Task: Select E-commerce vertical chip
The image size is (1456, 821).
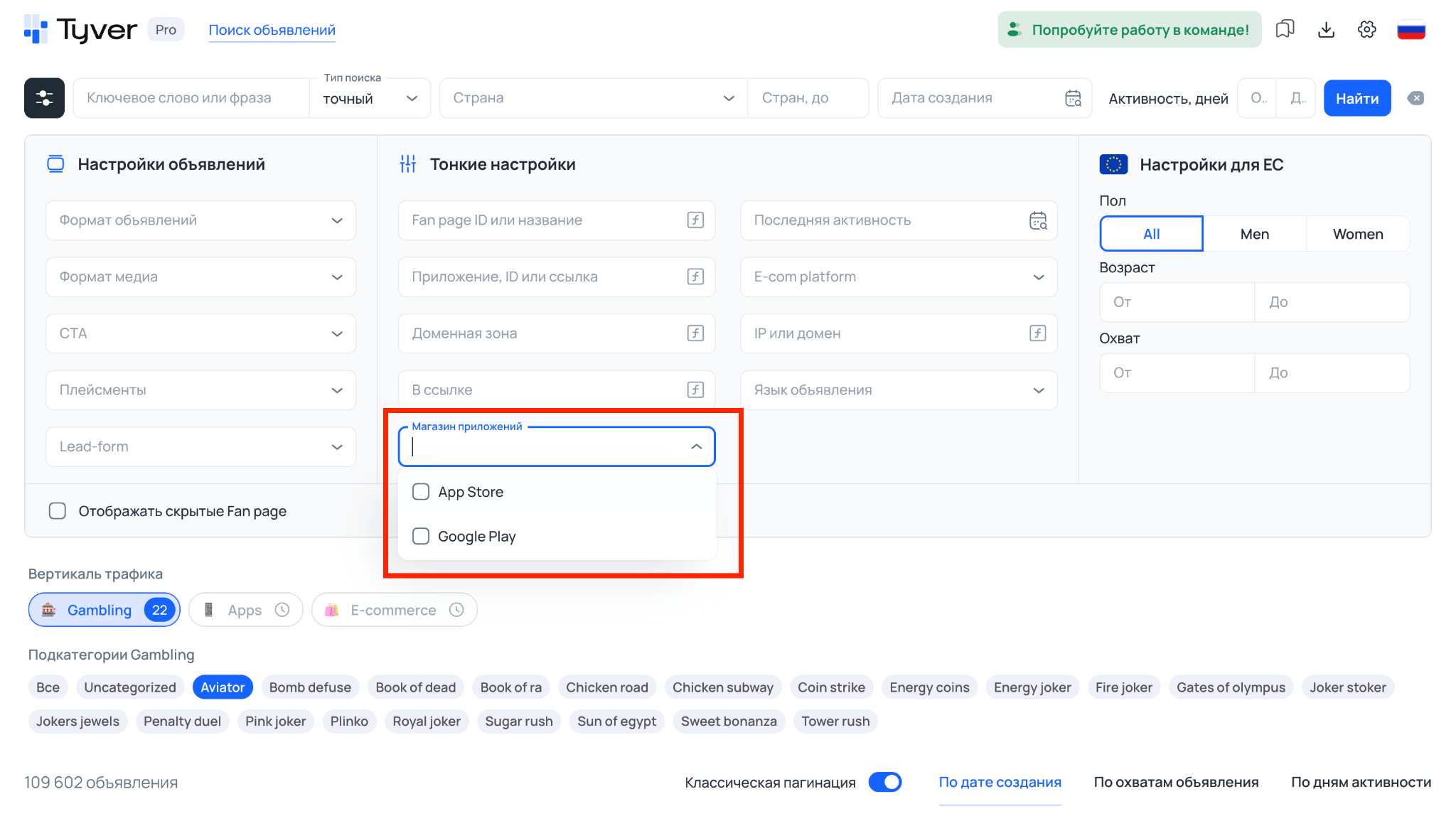Action: click(394, 610)
